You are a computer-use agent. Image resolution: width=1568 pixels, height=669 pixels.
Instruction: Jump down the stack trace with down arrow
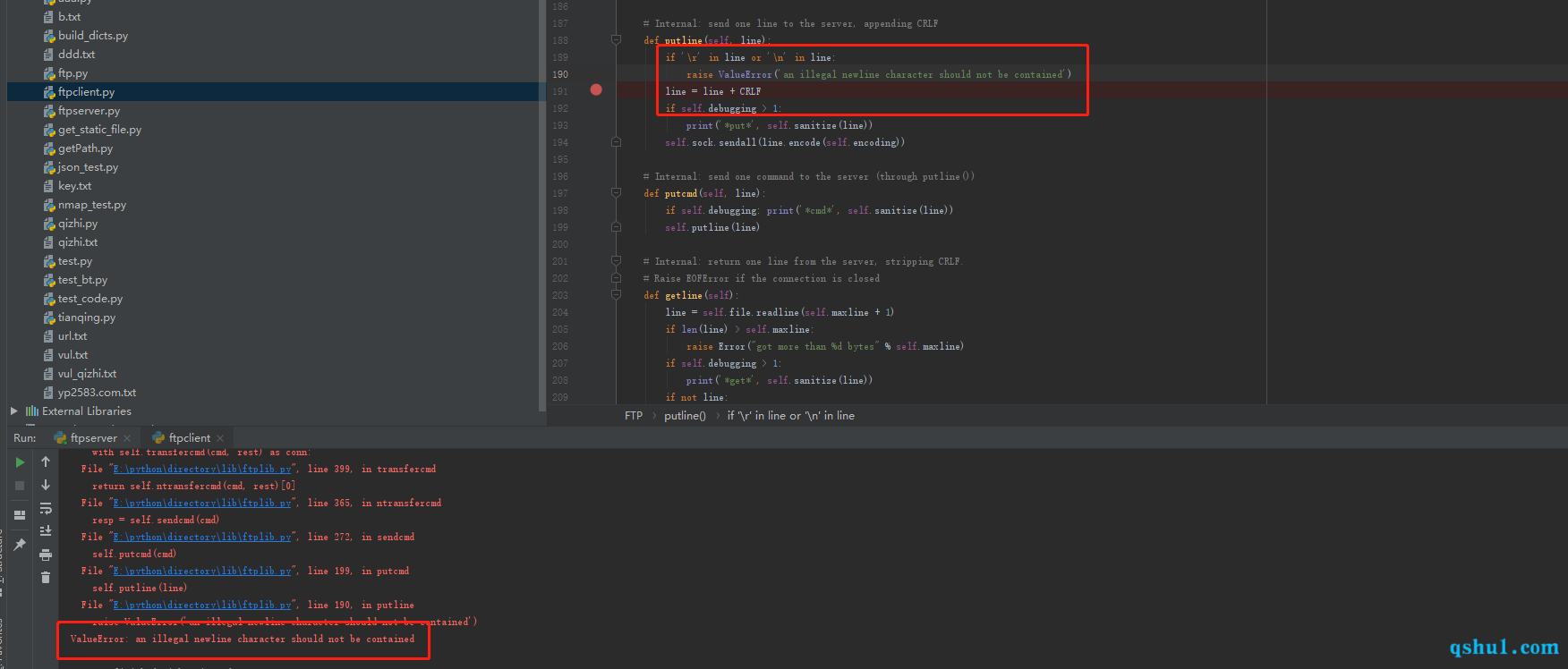pos(46,485)
